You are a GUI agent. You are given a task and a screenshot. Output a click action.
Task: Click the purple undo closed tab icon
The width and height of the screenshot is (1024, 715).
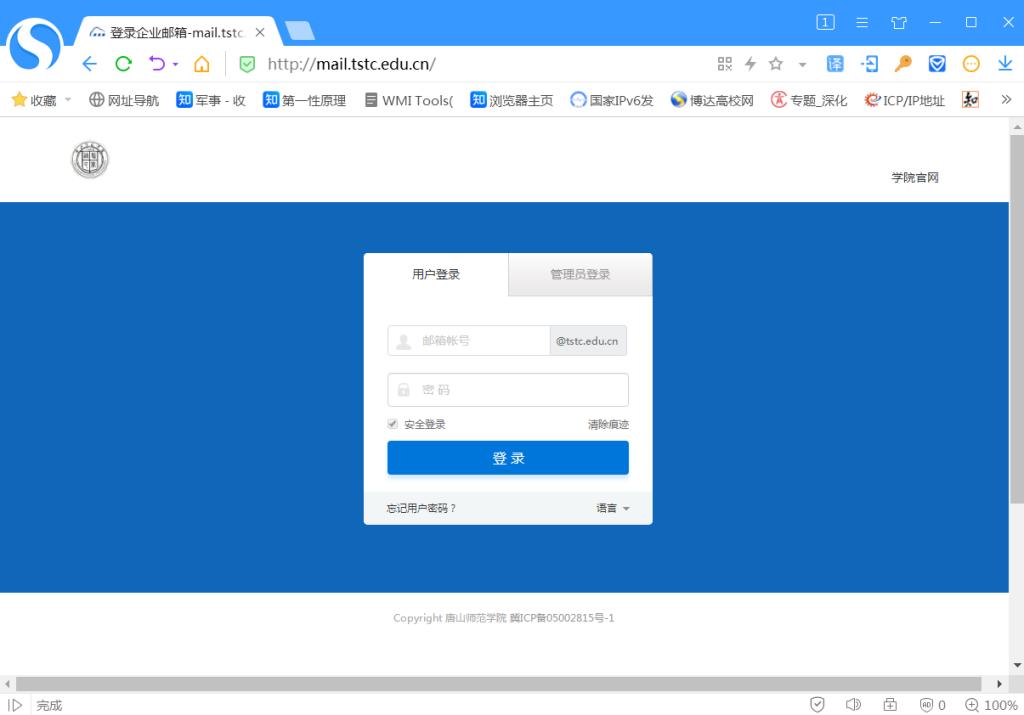click(157, 64)
